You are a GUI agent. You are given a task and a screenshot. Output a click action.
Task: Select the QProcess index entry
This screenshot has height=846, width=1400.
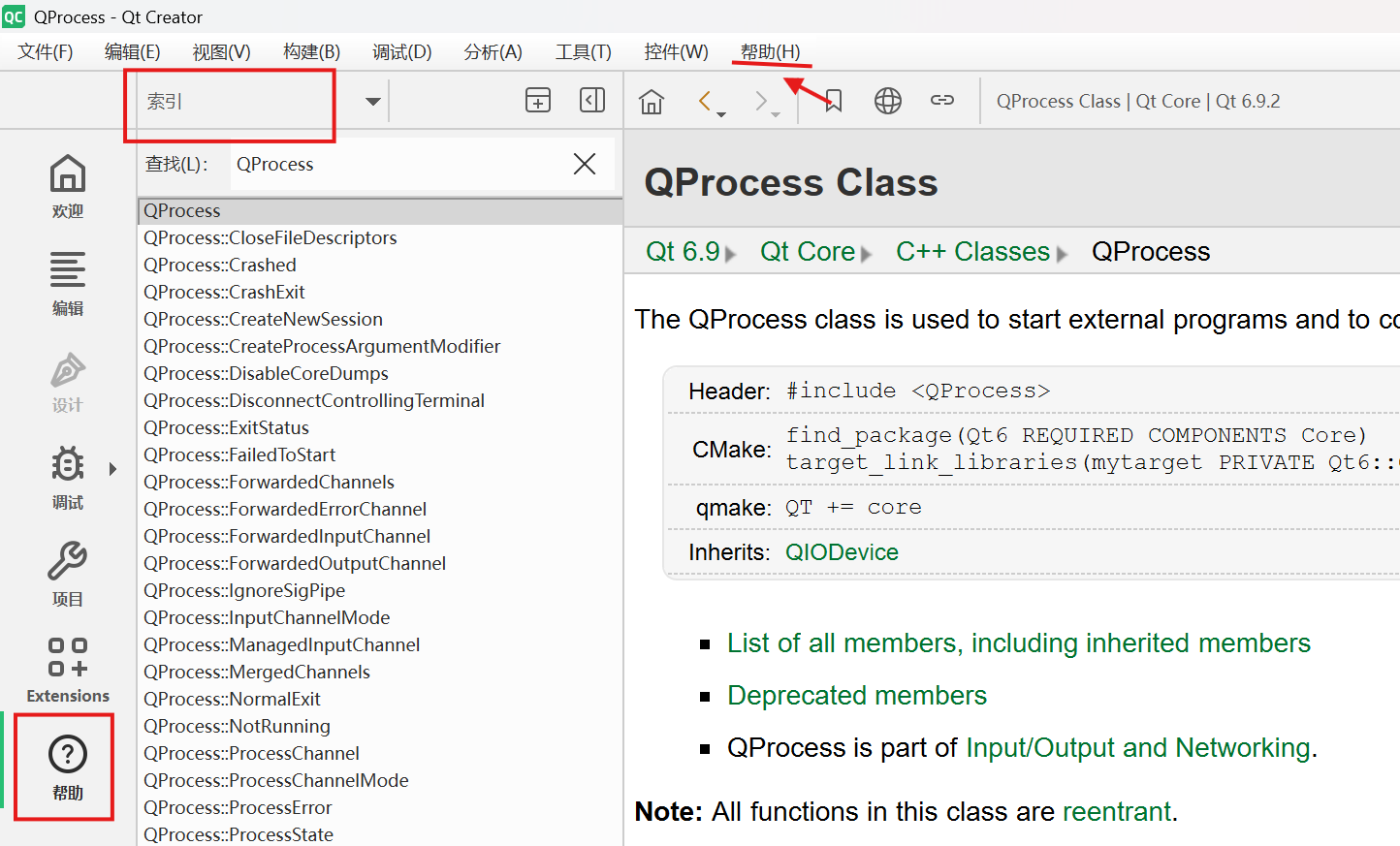click(x=380, y=211)
